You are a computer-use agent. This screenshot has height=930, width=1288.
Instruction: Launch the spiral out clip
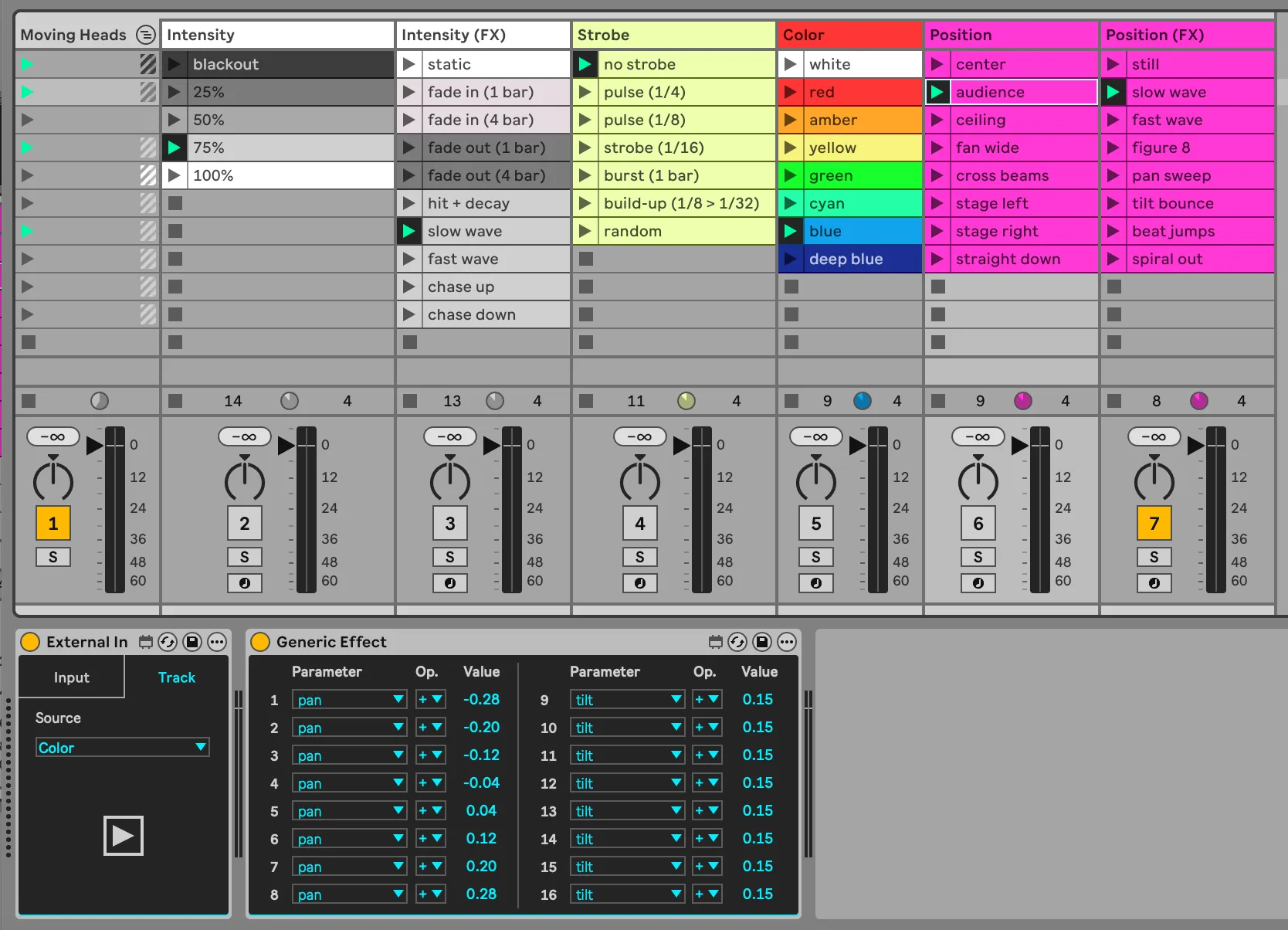1113,259
